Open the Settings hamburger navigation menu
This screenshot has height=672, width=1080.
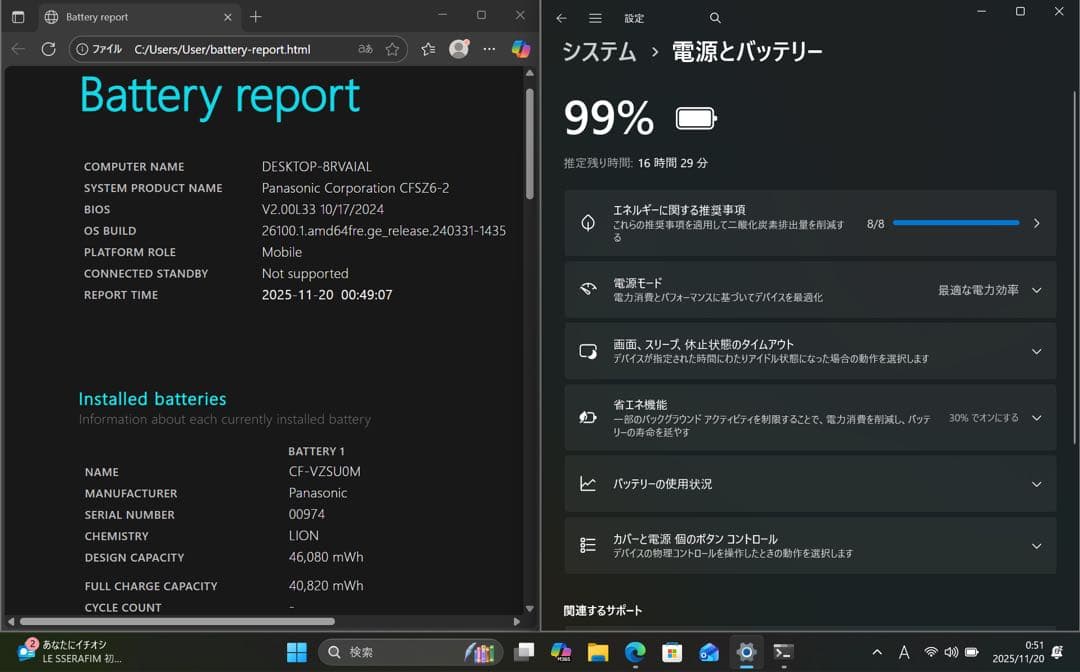tap(596, 18)
